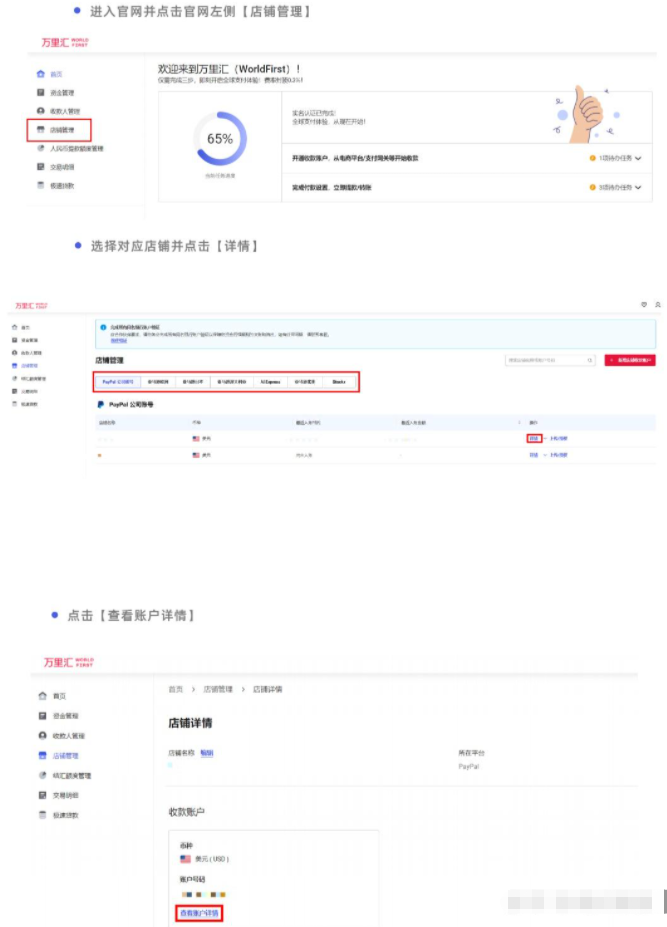667x927 pixels.
Task: Click the 资金管理 icon in bottom sidebar
Action: click(x=42, y=716)
